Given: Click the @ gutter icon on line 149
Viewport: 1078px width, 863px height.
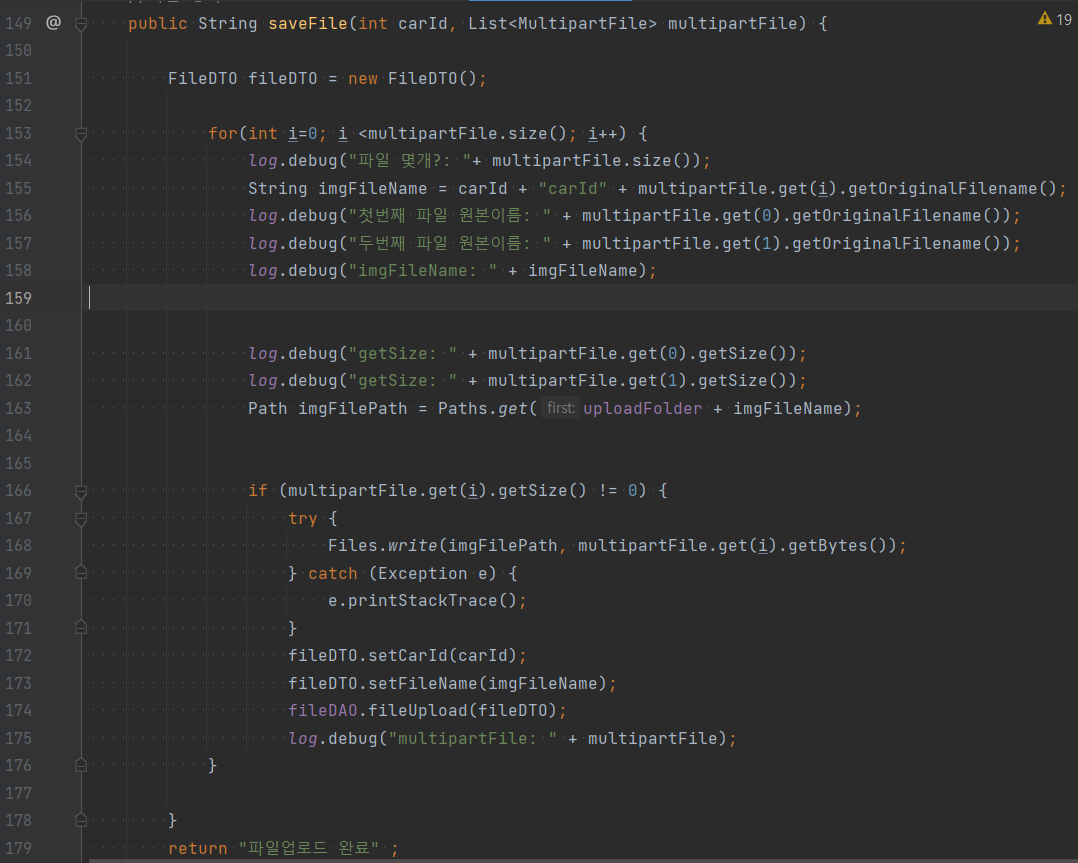Looking at the screenshot, I should [54, 23].
